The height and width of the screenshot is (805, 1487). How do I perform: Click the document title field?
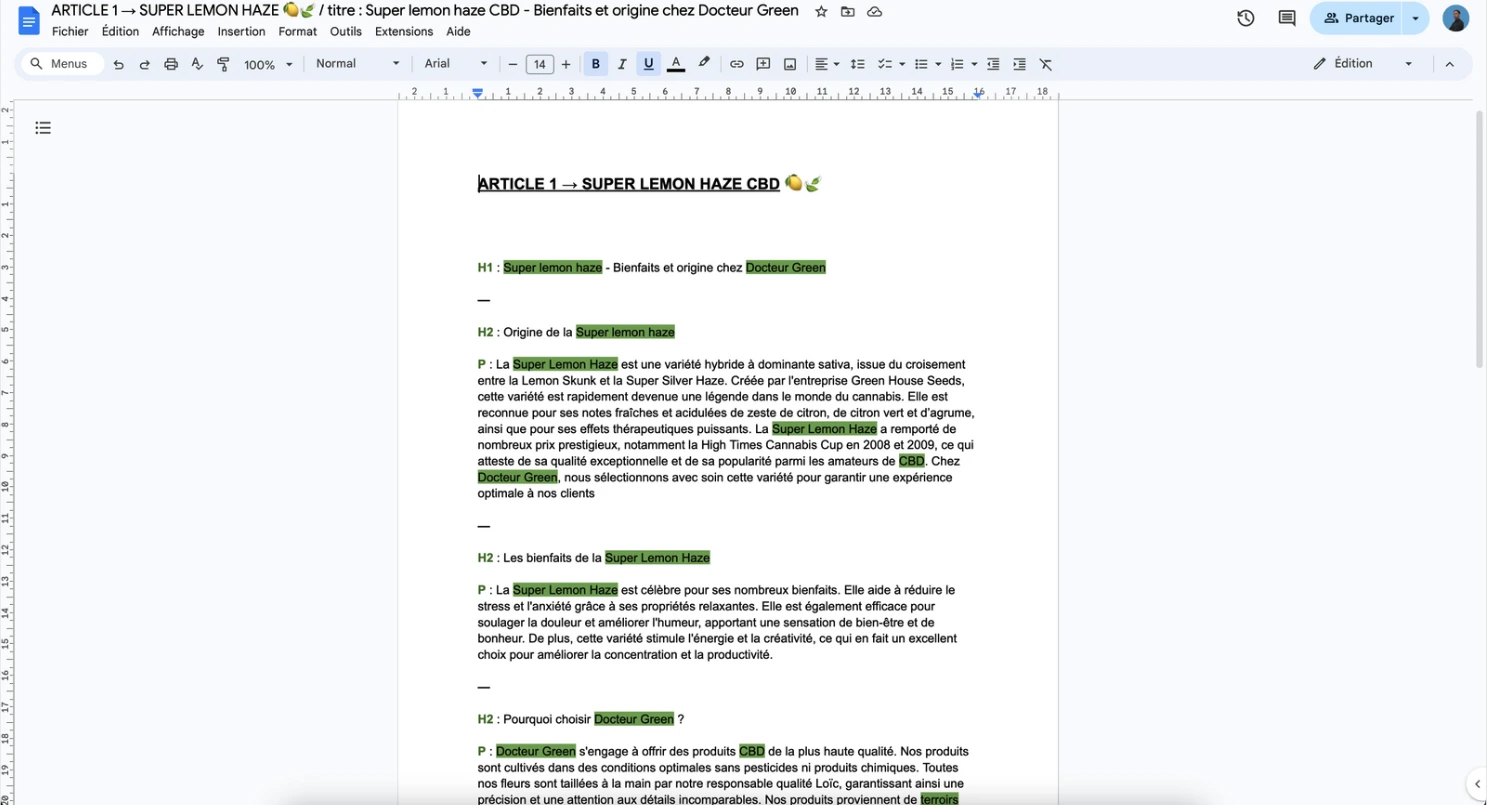pos(425,11)
